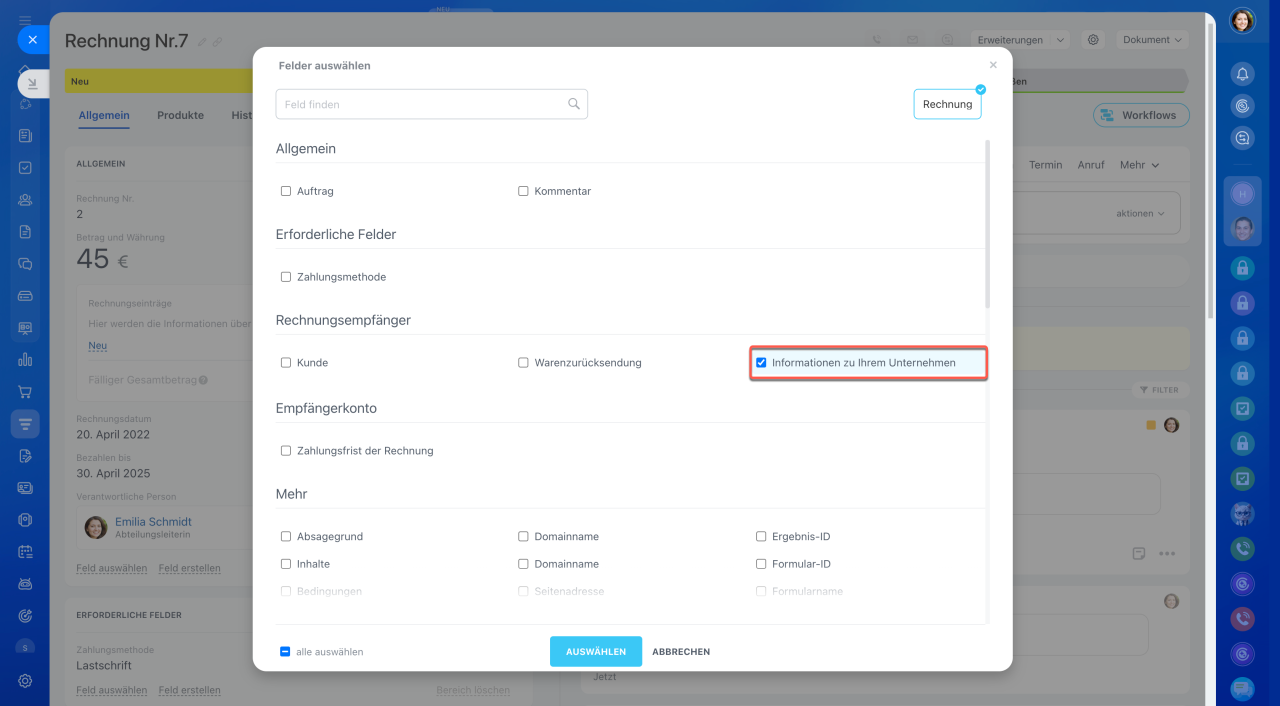The width and height of the screenshot is (1280, 706).
Task: Check the Ergebnis-ID checkbox
Action: tap(761, 537)
